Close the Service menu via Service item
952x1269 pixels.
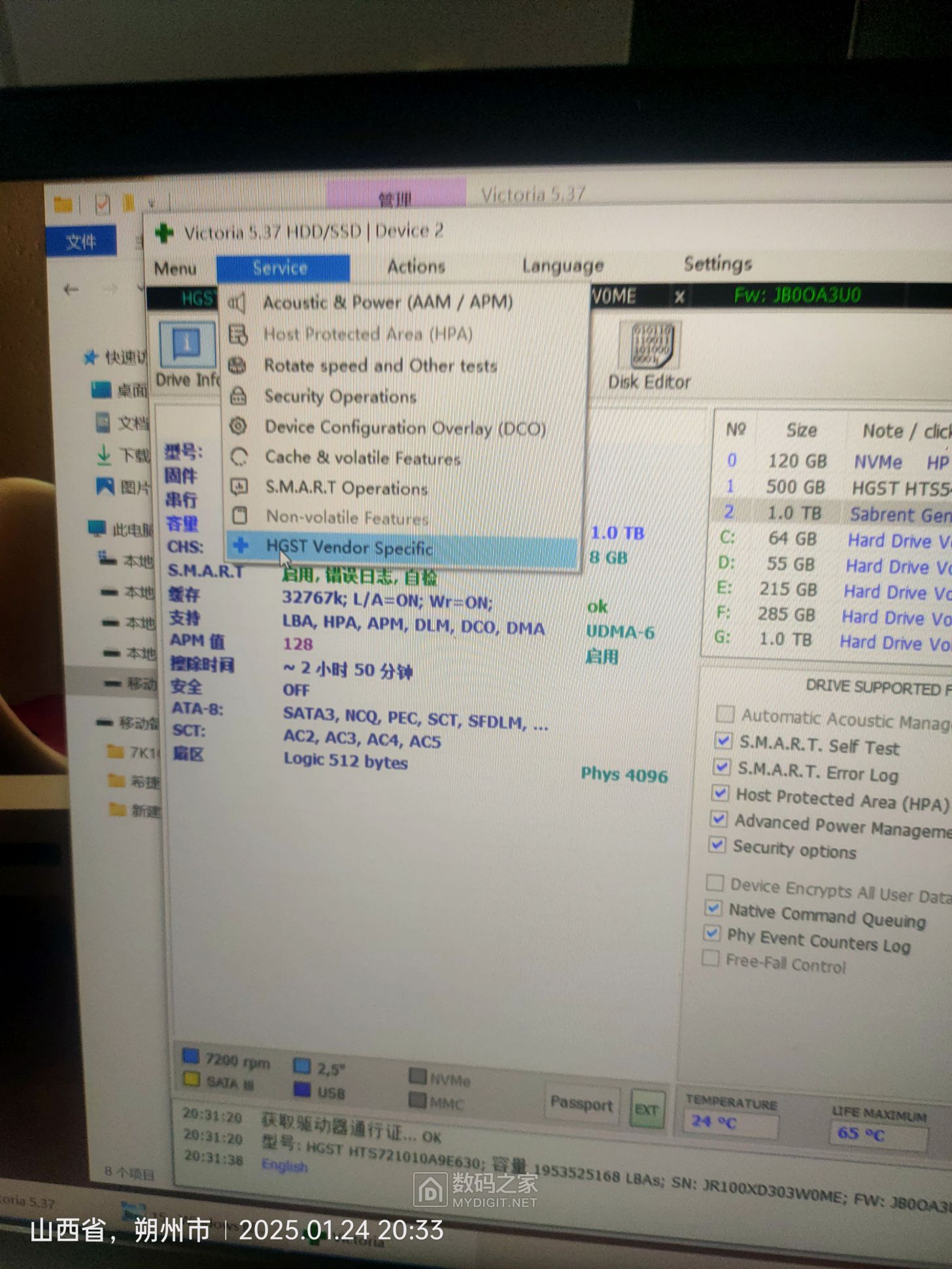(282, 268)
